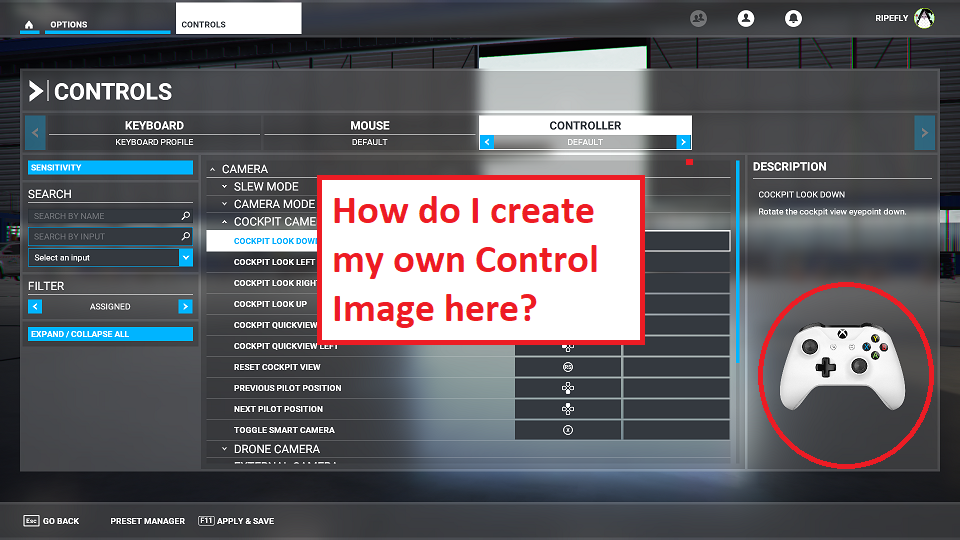Screen dimensions: 960x540
Task: Select the Cockpit Quickview Left d-pad binding
Action: pyautogui.click(x=568, y=348)
